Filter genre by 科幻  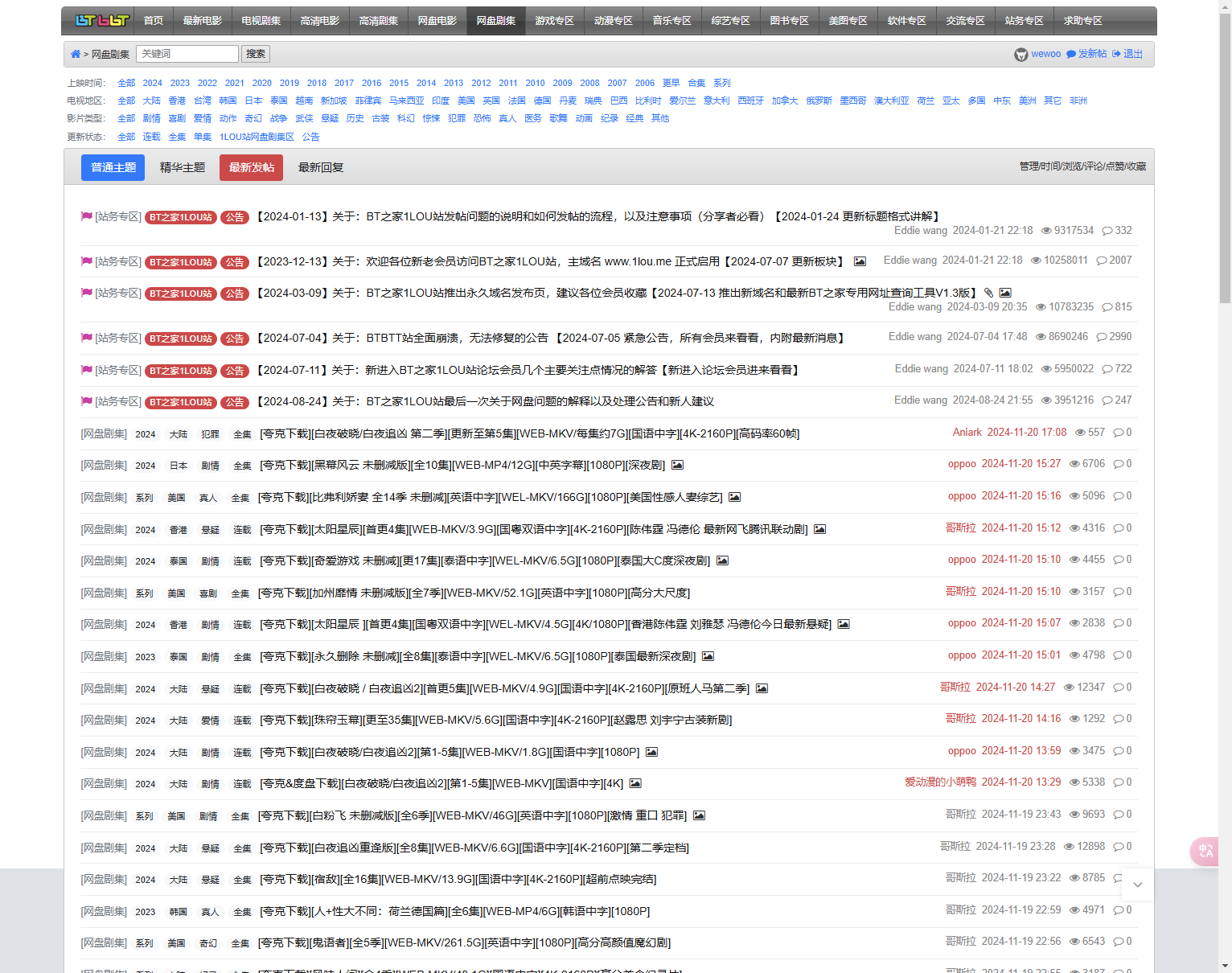[x=406, y=118]
